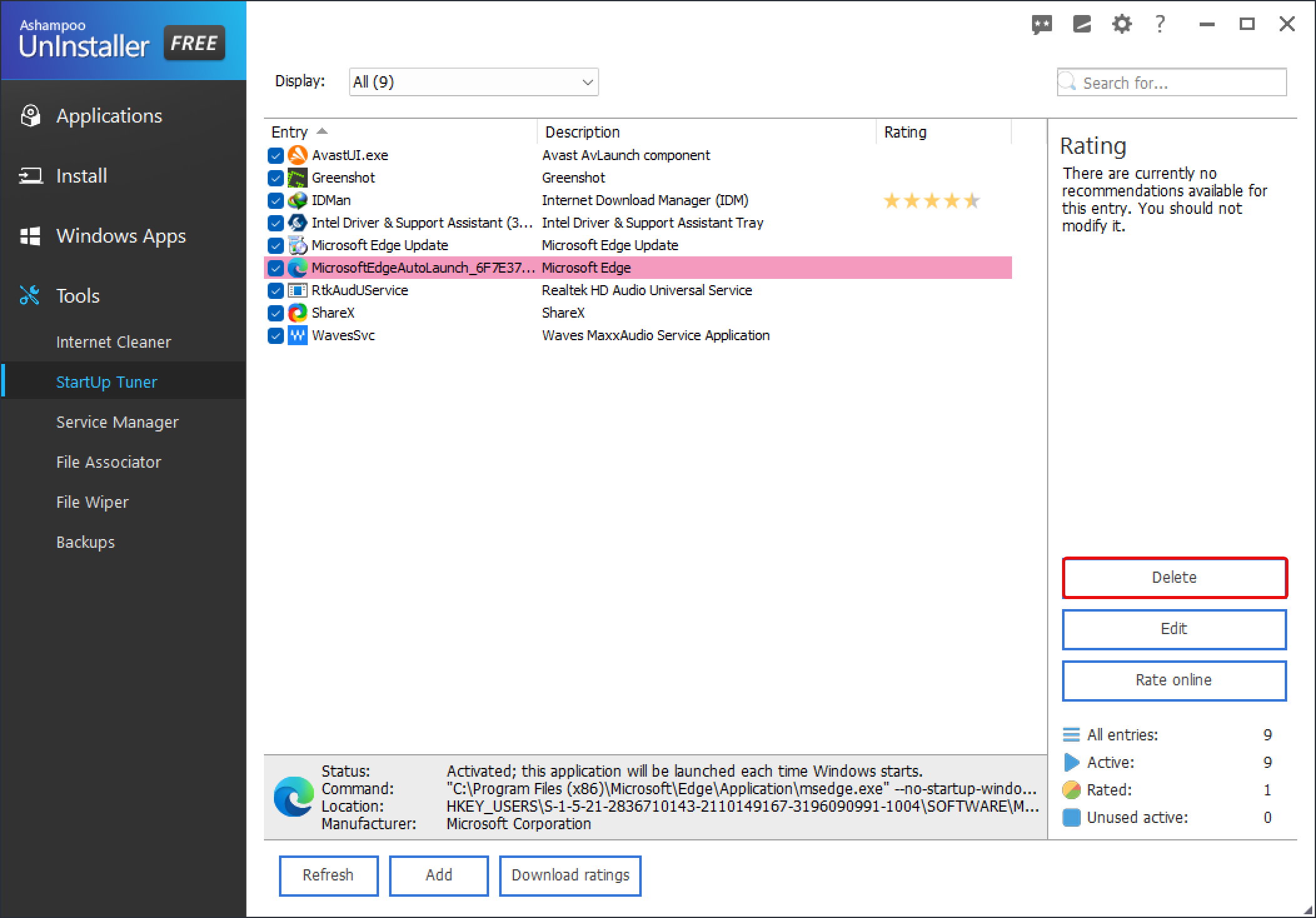
Task: Uncheck the AvastUI.exe startup entry
Action: click(x=276, y=156)
